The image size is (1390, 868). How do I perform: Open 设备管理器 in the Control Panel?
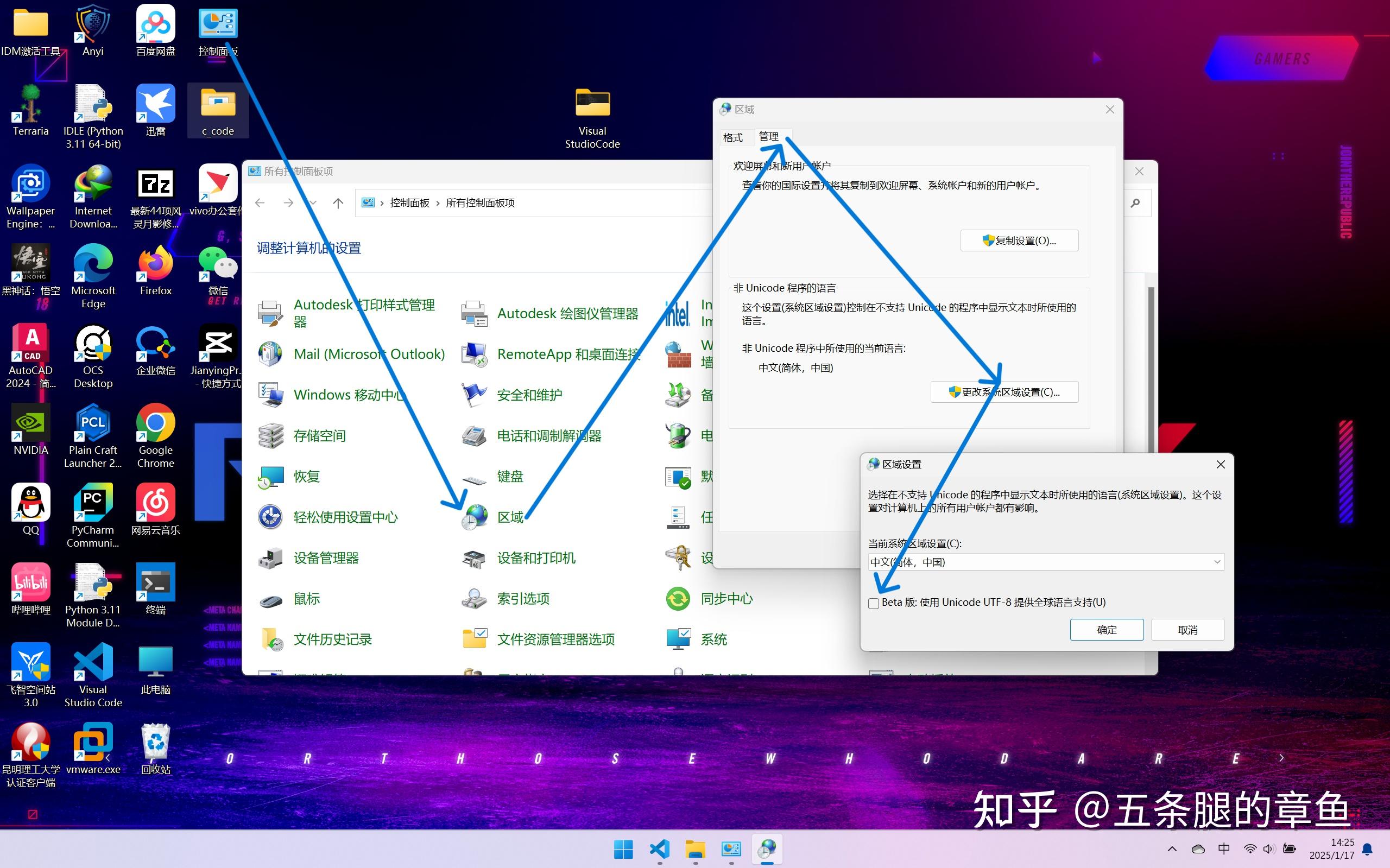point(326,558)
